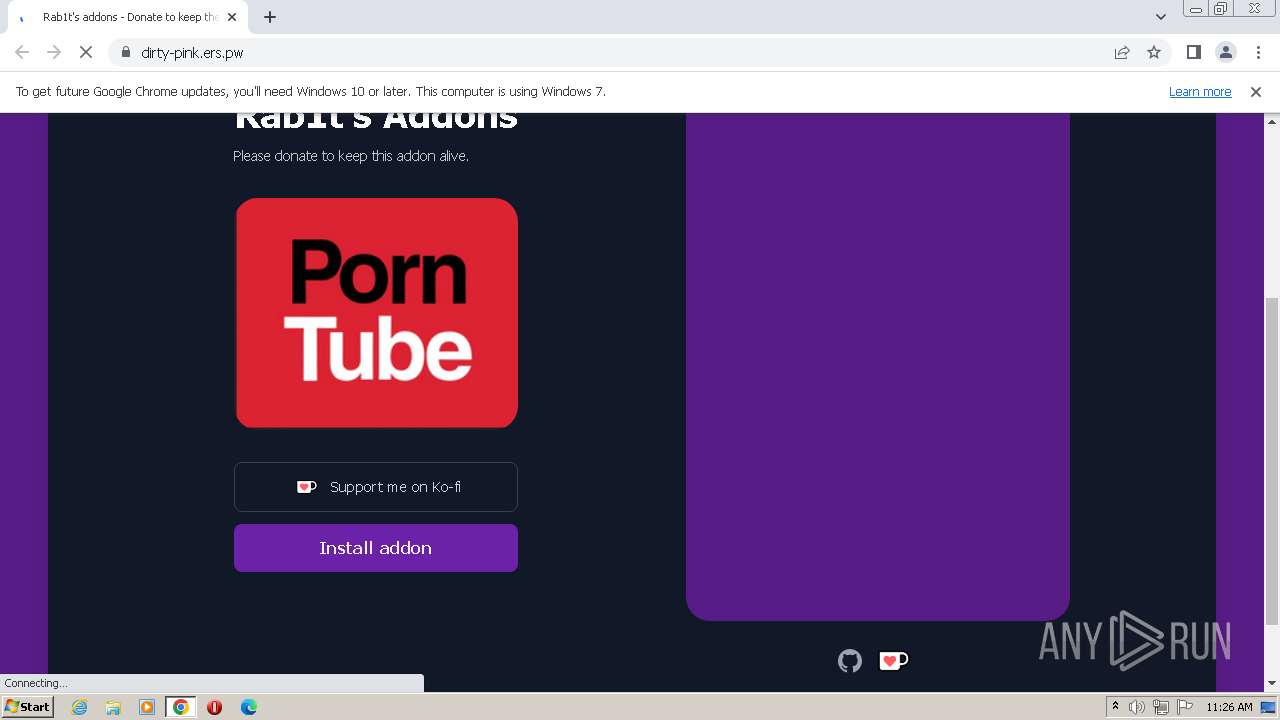The image size is (1280, 720).
Task: View site information via the lock icon
Action: pos(126,52)
